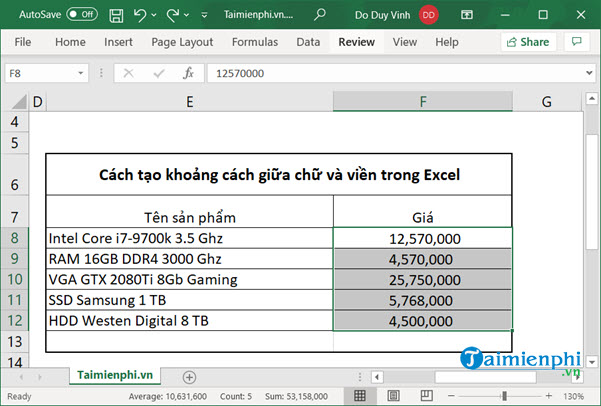Open the Comments speech bubble icon
This screenshot has height=406, width=601.
[x=576, y=41]
